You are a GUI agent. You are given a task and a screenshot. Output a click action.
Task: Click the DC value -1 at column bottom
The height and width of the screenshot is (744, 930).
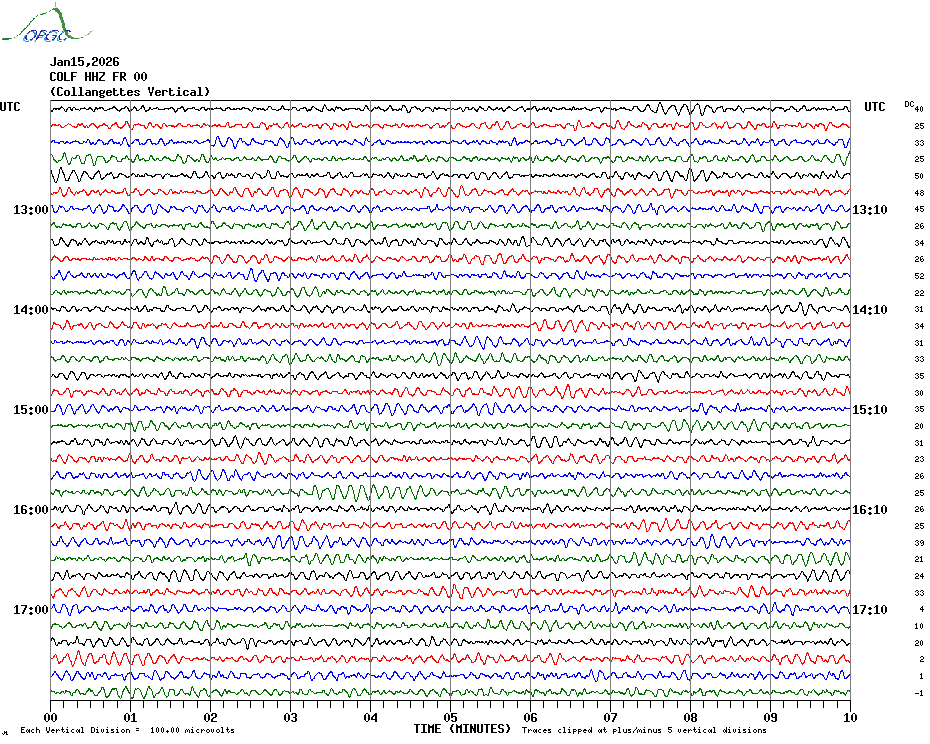tap(918, 693)
